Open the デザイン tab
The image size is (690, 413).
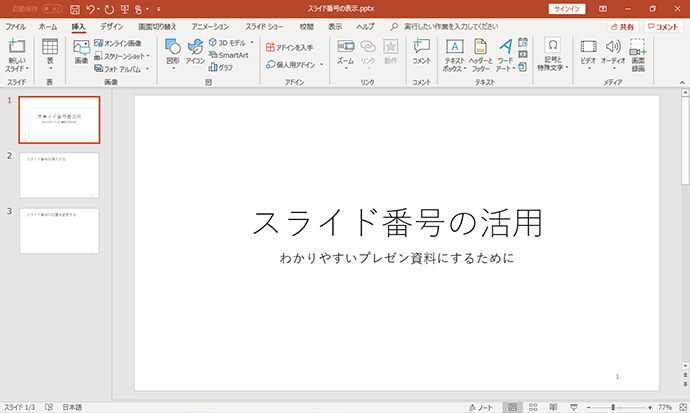tap(111, 27)
